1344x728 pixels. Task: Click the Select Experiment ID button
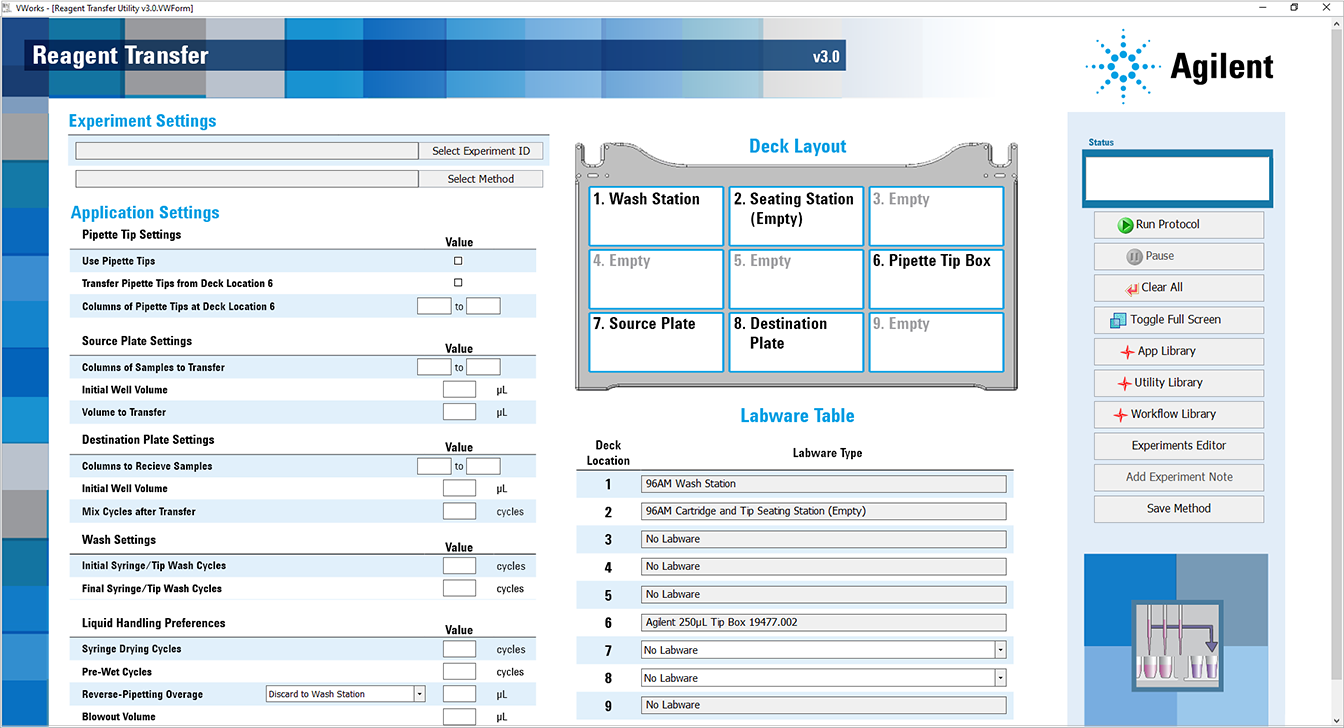click(481, 151)
